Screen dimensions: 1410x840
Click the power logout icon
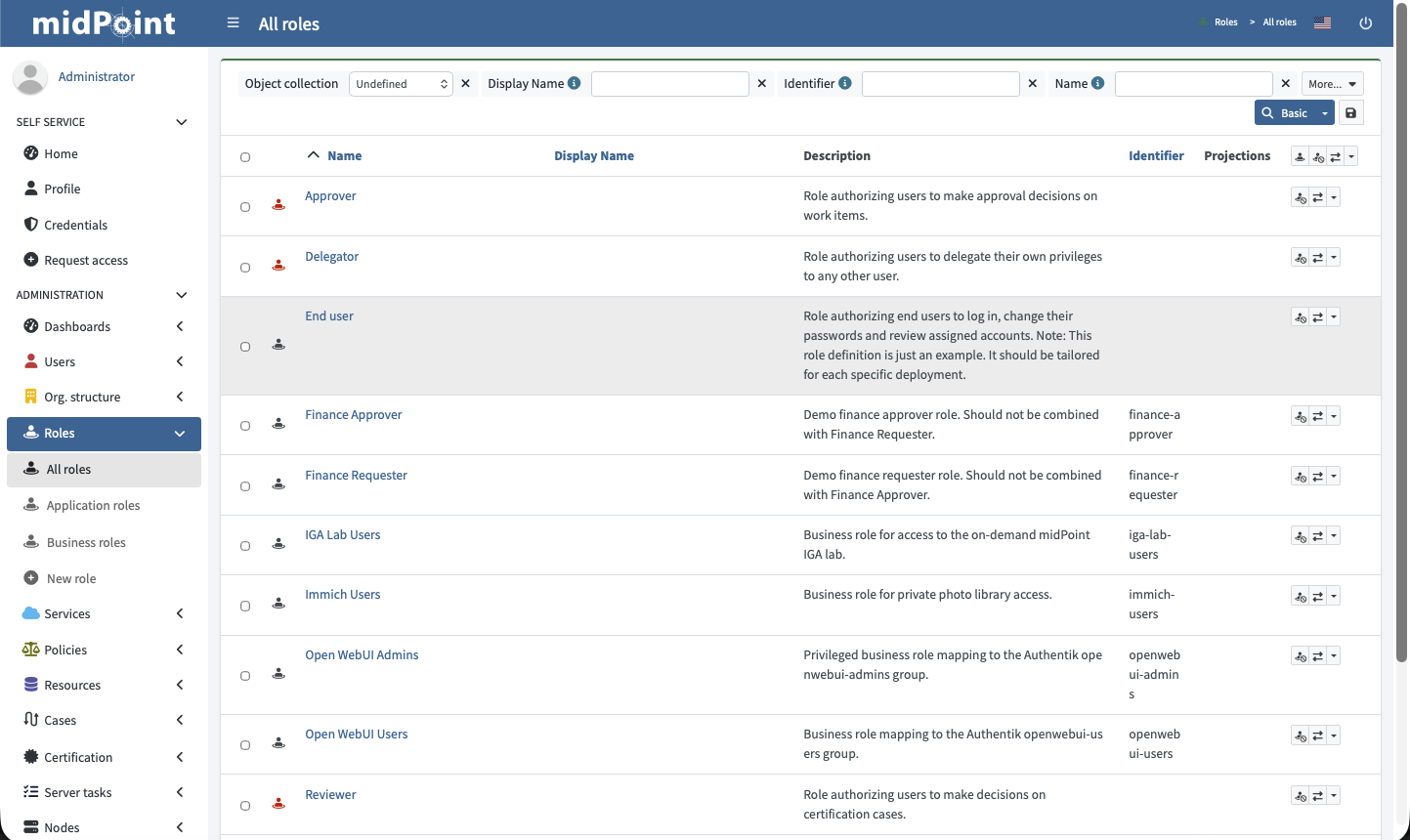pyautogui.click(x=1366, y=22)
